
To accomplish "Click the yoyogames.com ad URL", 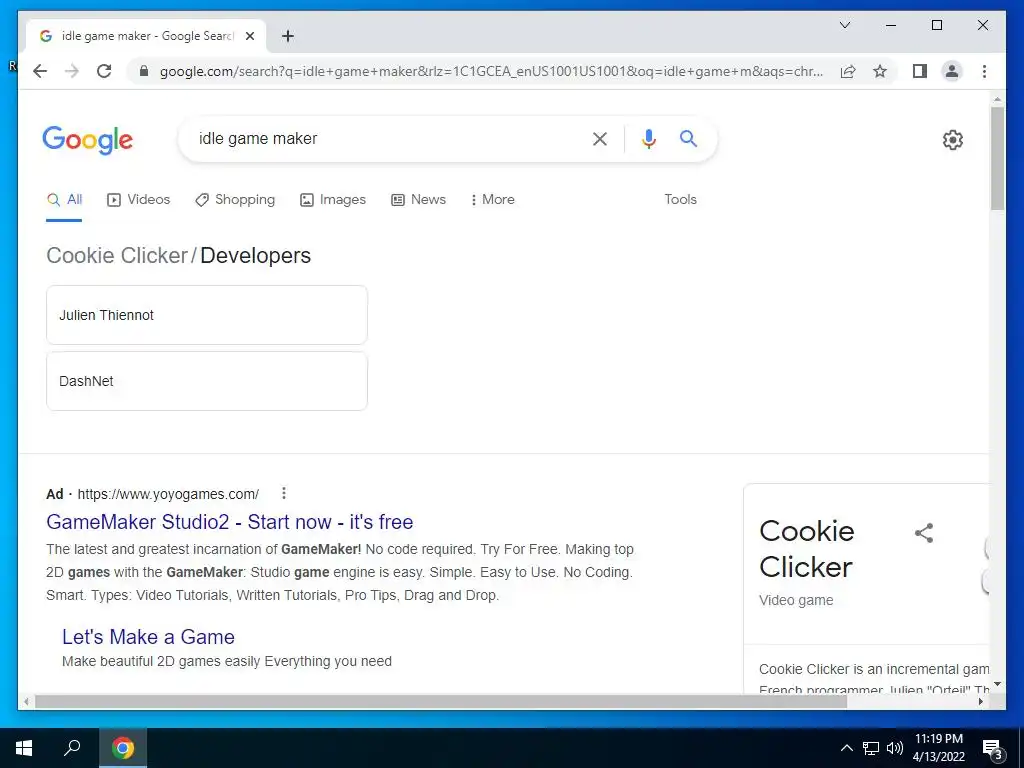I will [x=168, y=494].
